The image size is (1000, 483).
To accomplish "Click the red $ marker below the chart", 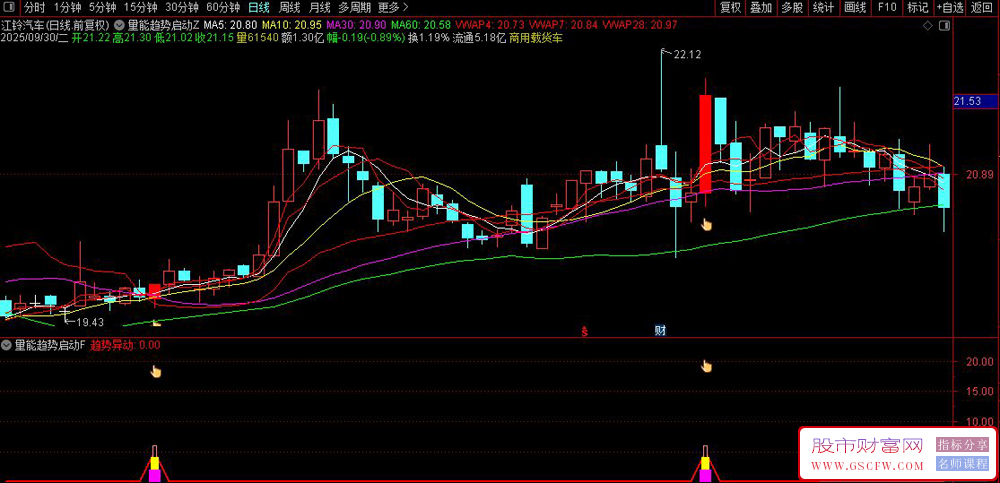I will click(585, 330).
